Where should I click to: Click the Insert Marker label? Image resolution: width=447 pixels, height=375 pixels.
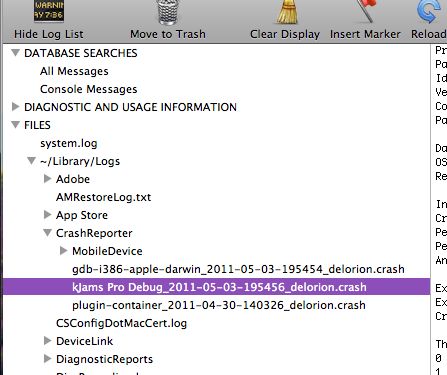(365, 34)
